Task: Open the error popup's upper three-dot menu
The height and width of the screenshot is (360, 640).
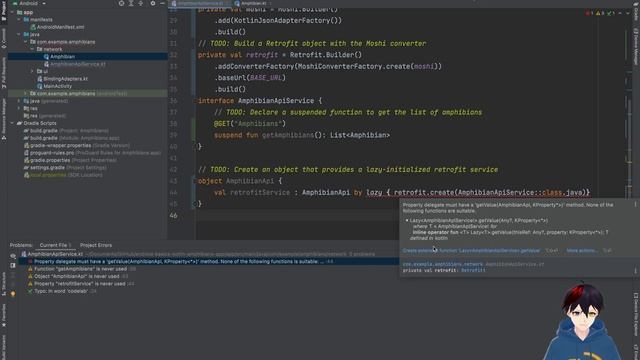Action: coord(635,204)
